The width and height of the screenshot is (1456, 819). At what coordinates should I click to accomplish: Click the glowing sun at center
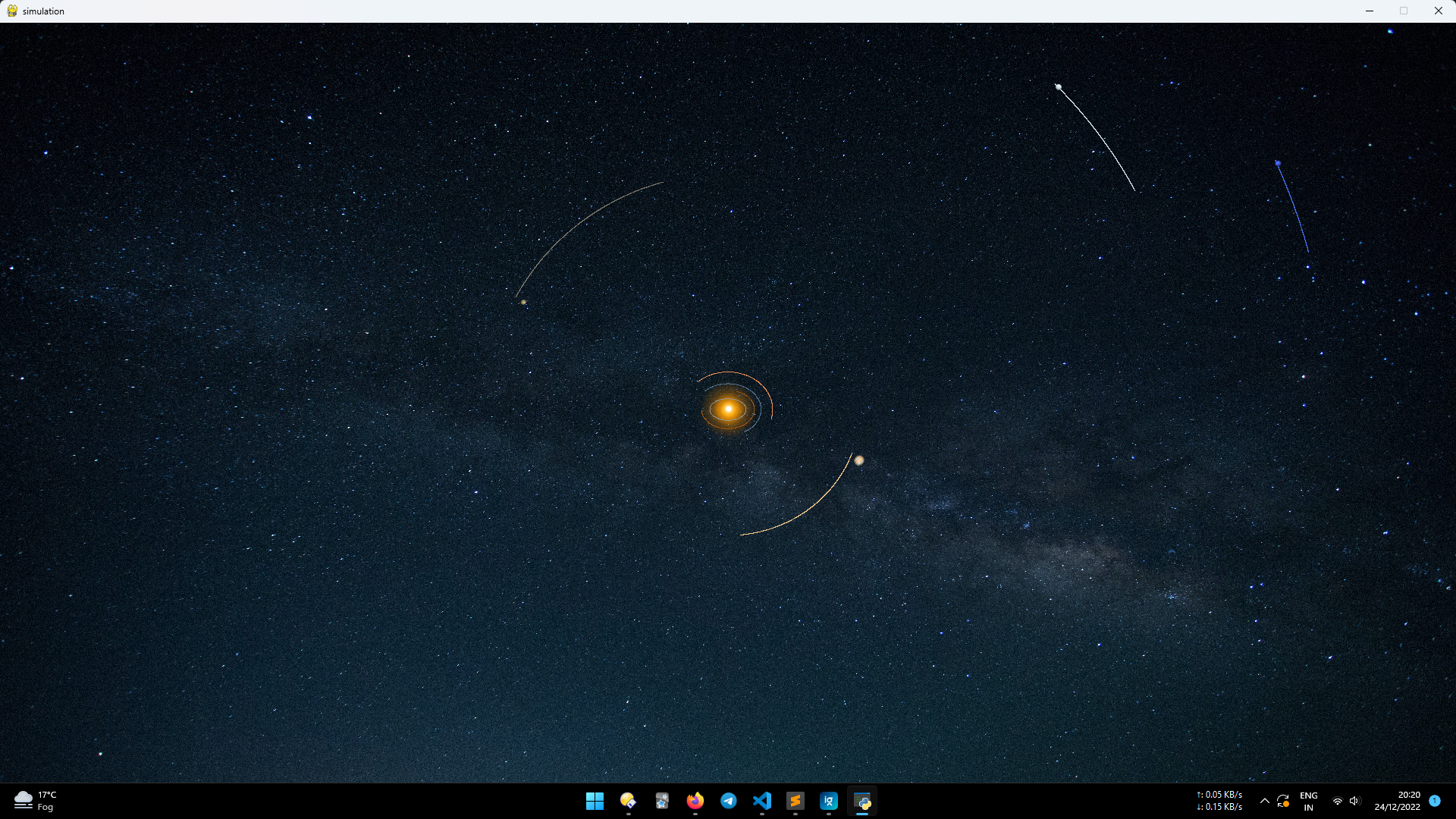(x=728, y=409)
